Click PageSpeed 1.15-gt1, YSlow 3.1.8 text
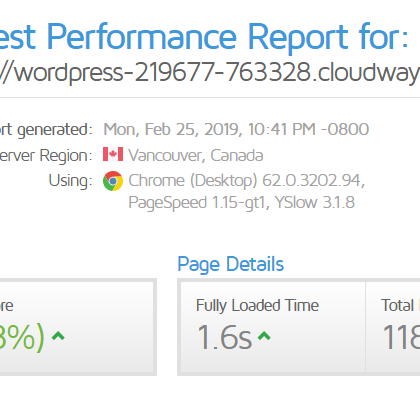Viewport: 420px width, 398px height. click(x=241, y=202)
